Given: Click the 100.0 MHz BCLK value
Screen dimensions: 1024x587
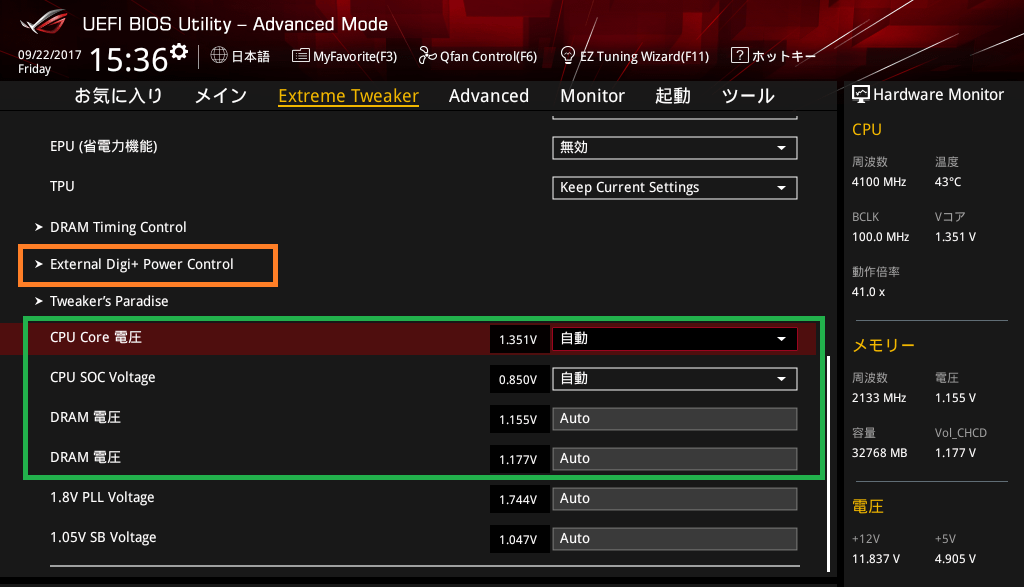Looking at the screenshot, I should [880, 237].
